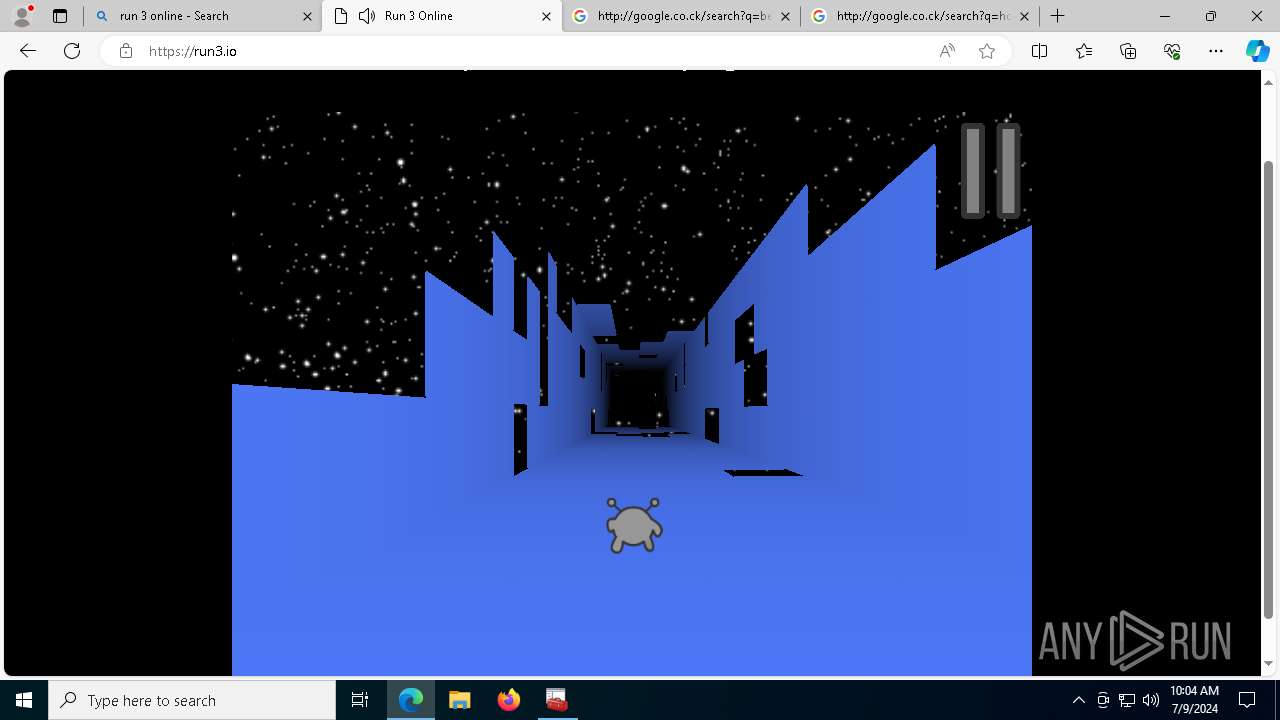Open the Windows Start menu
Screen dimensions: 1280x720
pos(24,700)
